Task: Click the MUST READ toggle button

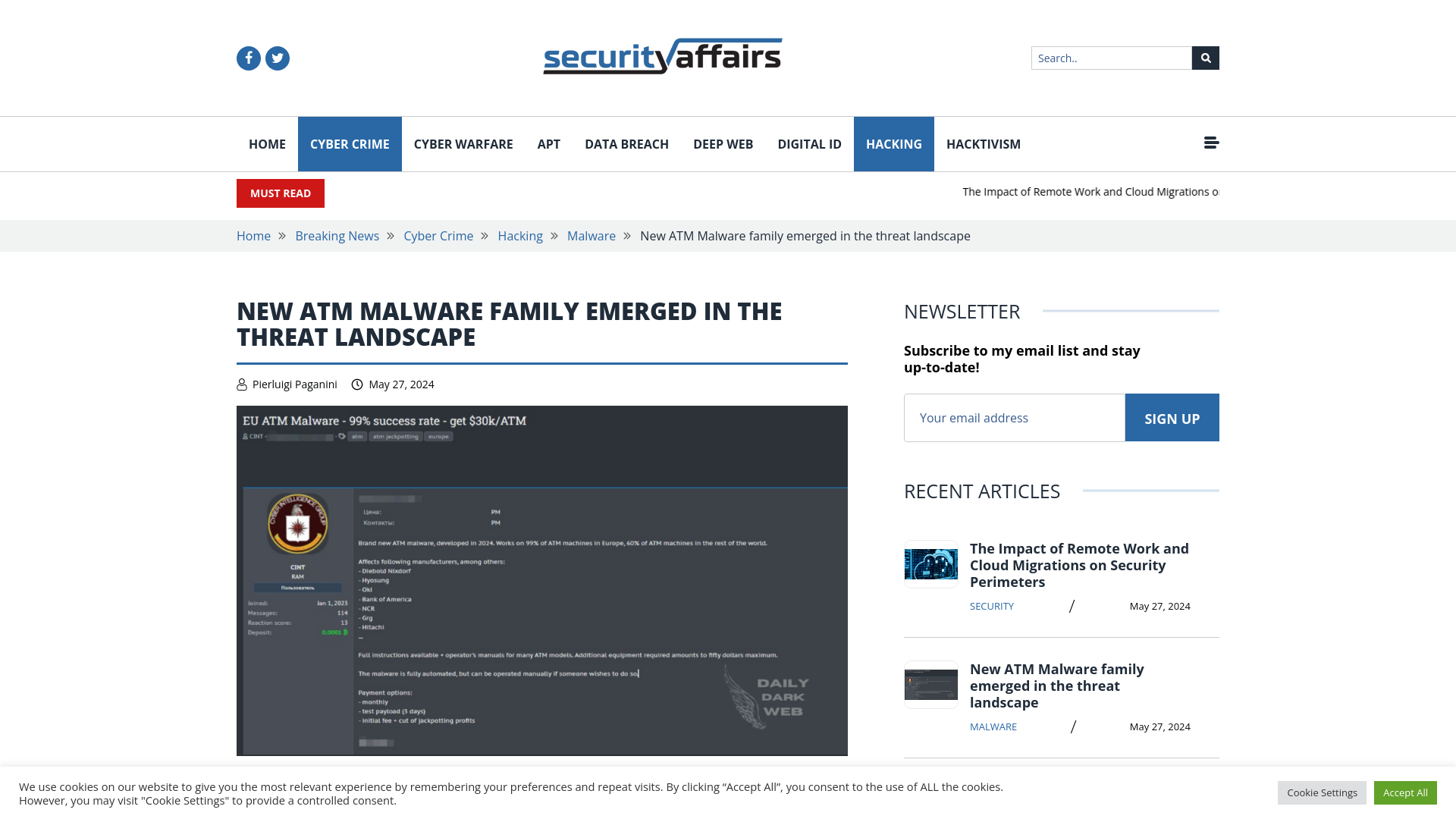Action: point(280,193)
